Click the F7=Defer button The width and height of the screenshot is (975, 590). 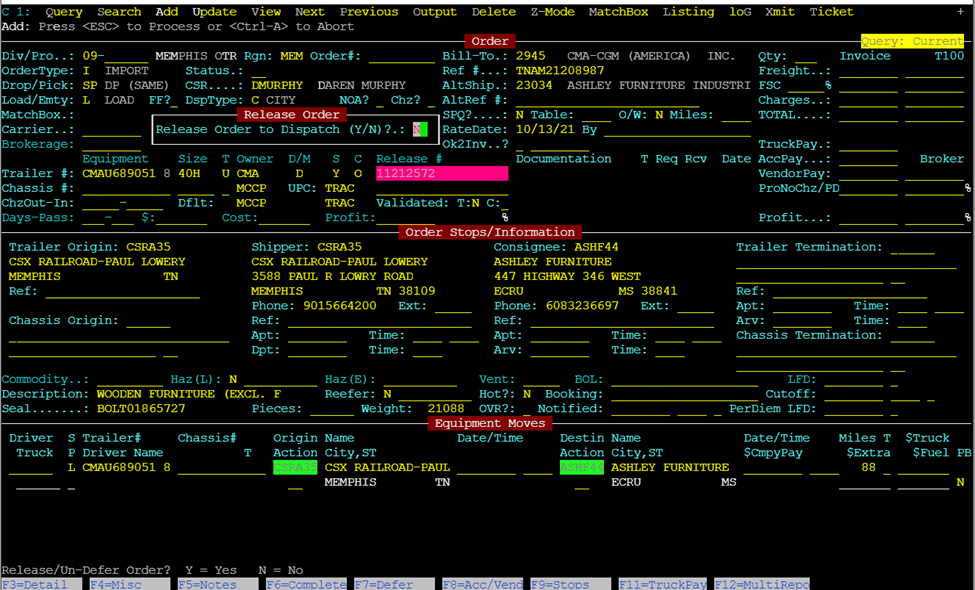394,584
